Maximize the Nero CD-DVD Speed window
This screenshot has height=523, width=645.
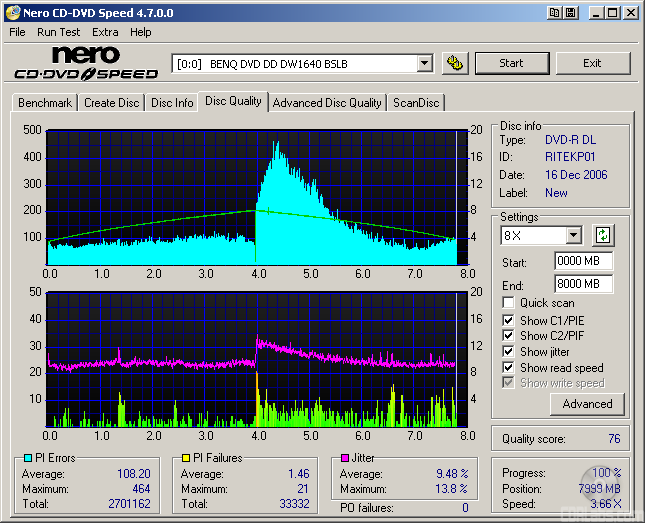(x=611, y=13)
